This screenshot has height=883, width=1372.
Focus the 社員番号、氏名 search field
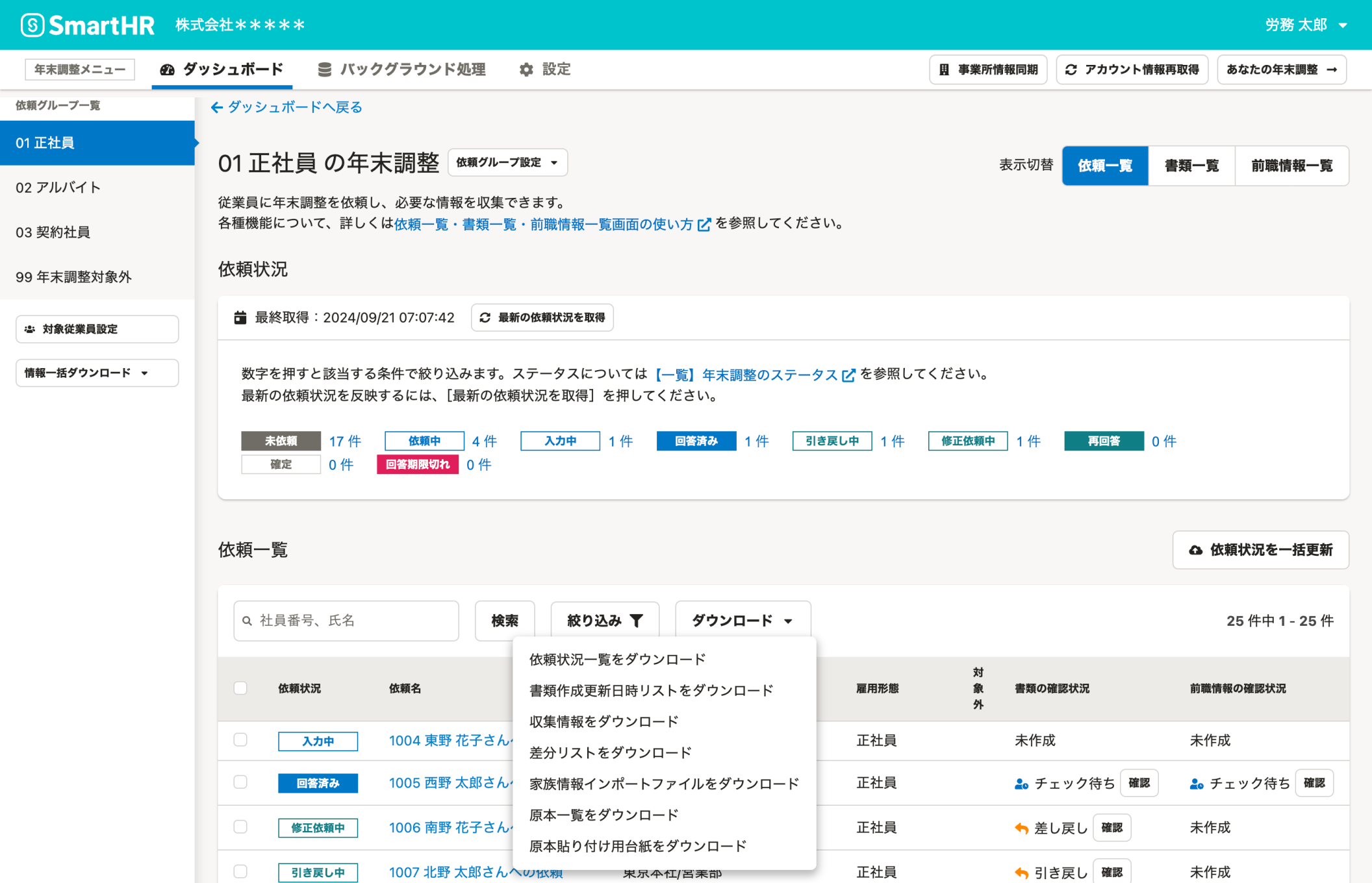pos(346,621)
